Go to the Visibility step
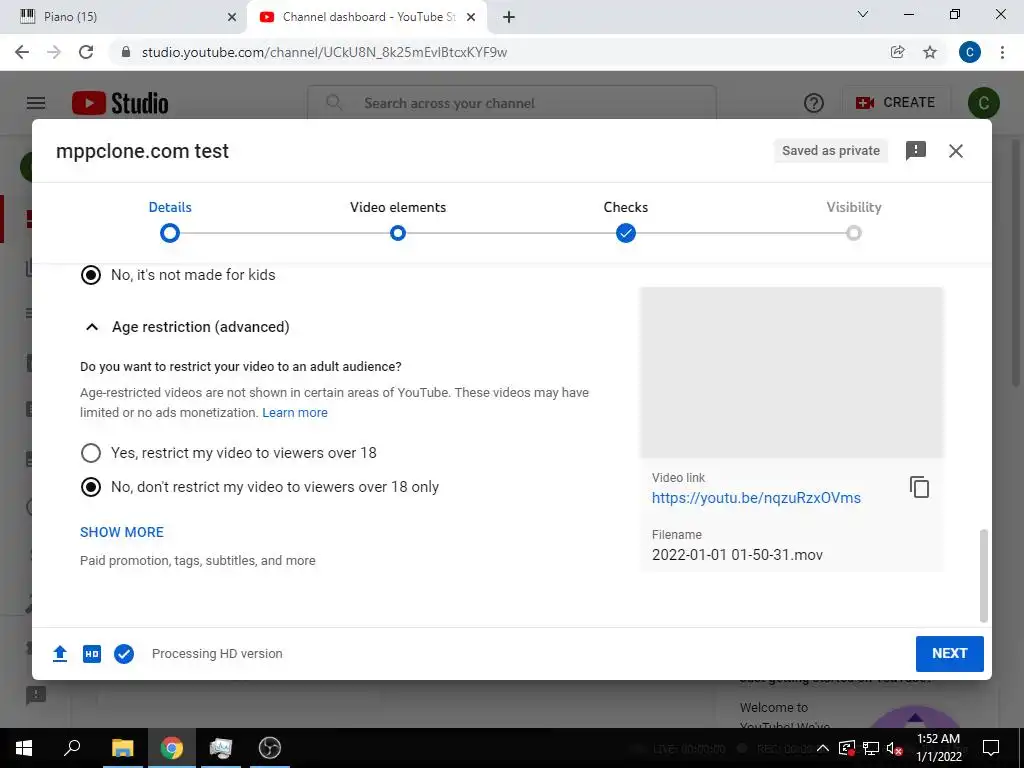Image resolution: width=1024 pixels, height=768 pixels. coord(854,207)
